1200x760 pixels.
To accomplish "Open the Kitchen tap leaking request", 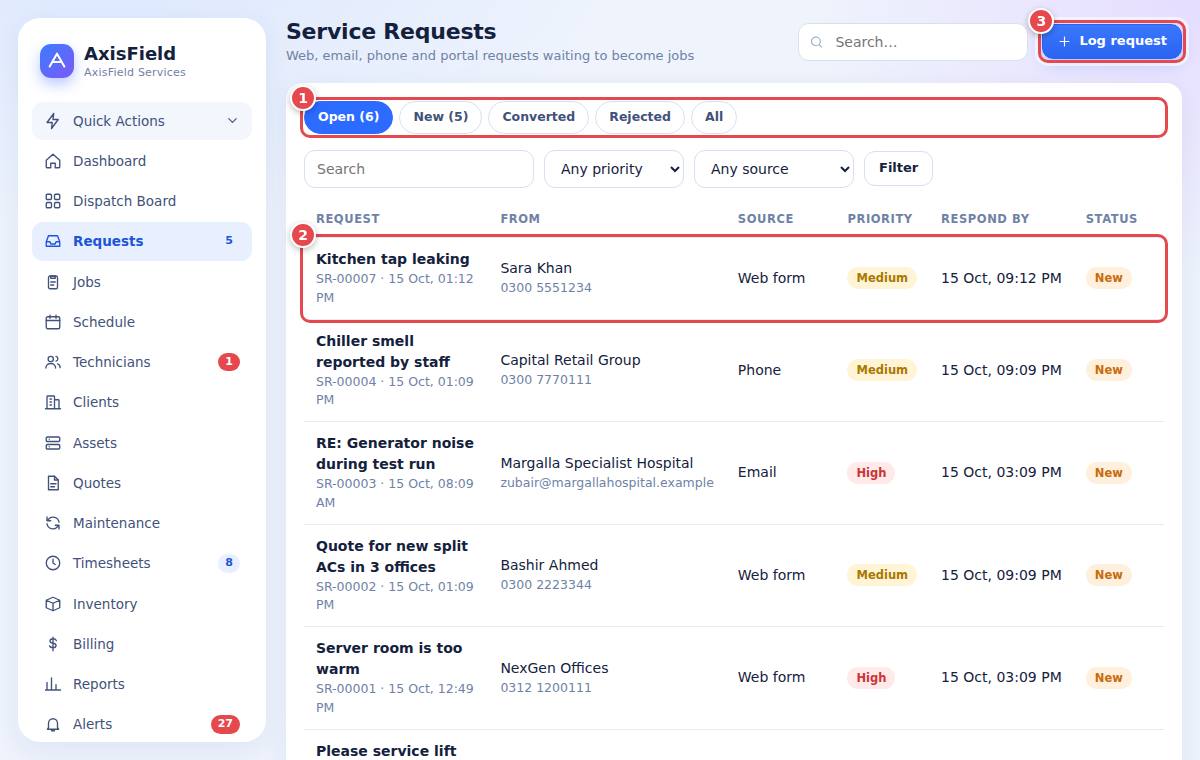I will 392,259.
